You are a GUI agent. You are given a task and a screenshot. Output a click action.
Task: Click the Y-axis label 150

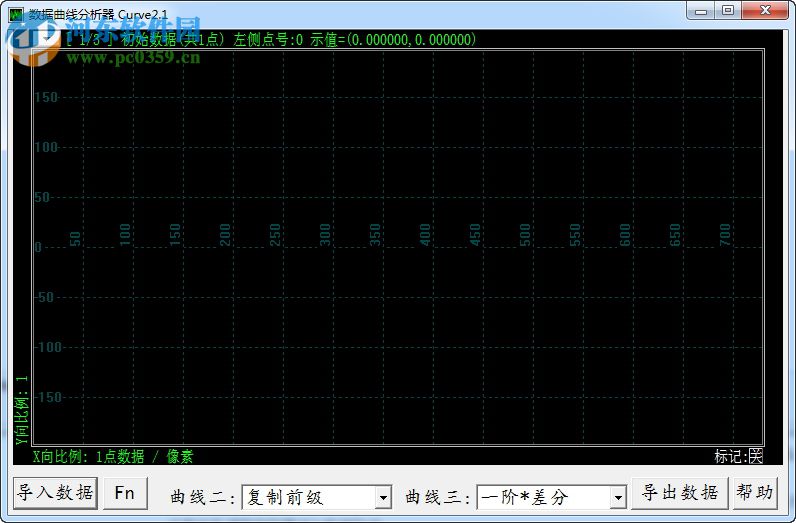(46, 97)
